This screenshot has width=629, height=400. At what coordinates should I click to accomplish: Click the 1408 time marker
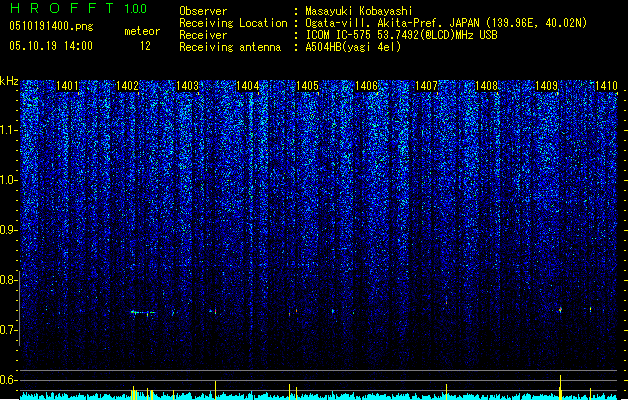tap(486, 86)
